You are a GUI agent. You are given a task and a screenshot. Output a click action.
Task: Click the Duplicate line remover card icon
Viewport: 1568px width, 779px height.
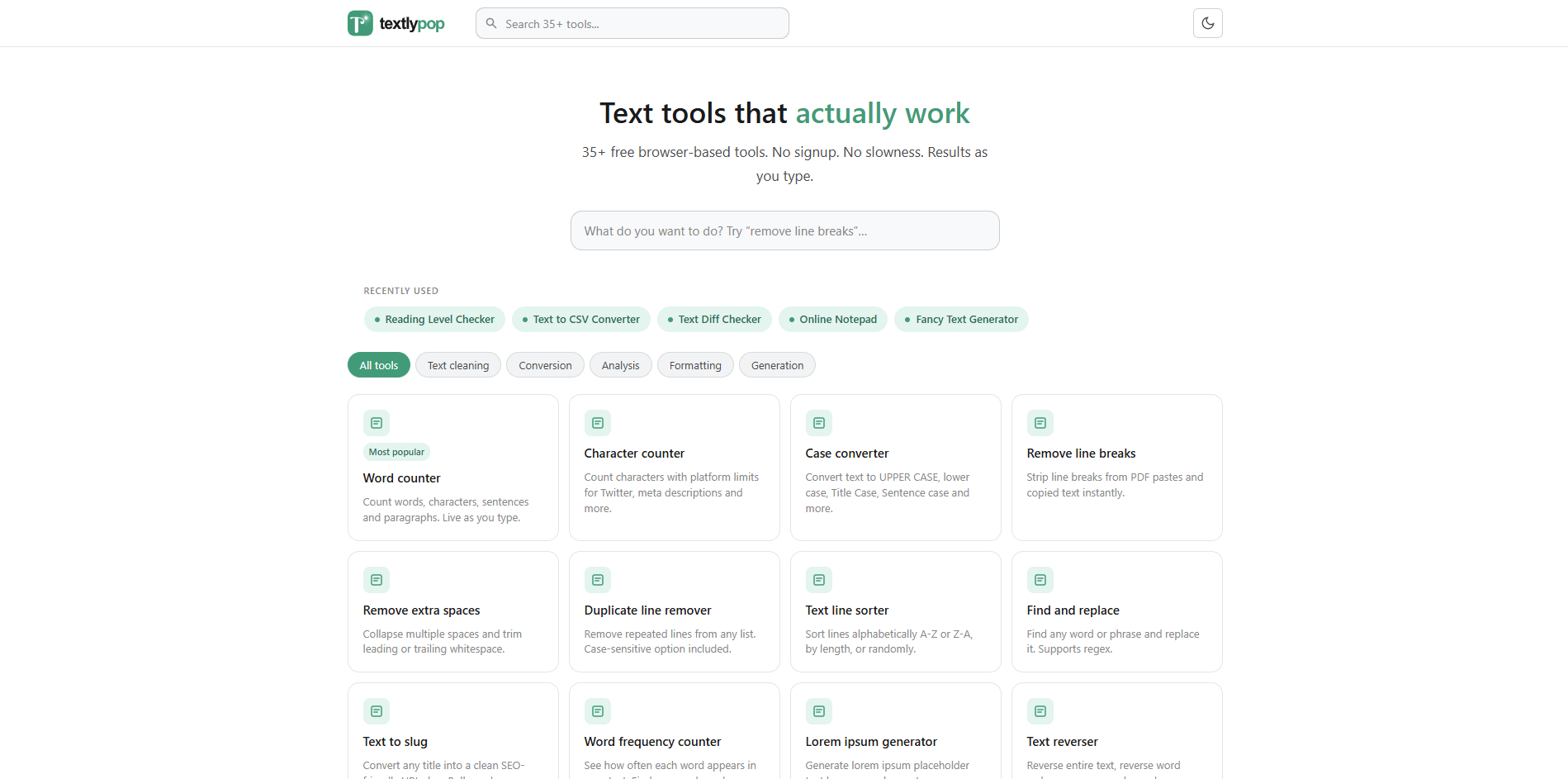(x=598, y=580)
